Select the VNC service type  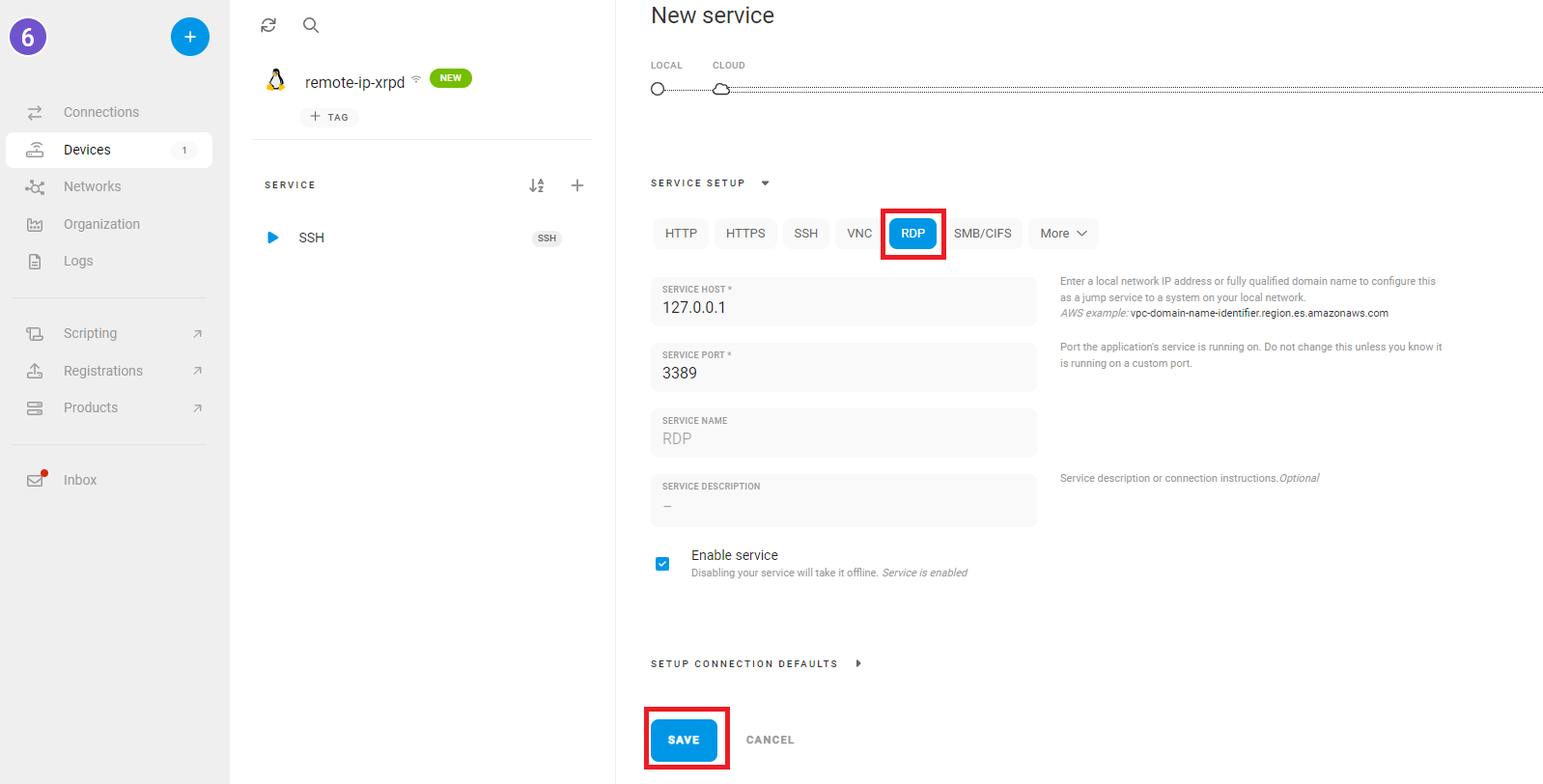tap(859, 234)
